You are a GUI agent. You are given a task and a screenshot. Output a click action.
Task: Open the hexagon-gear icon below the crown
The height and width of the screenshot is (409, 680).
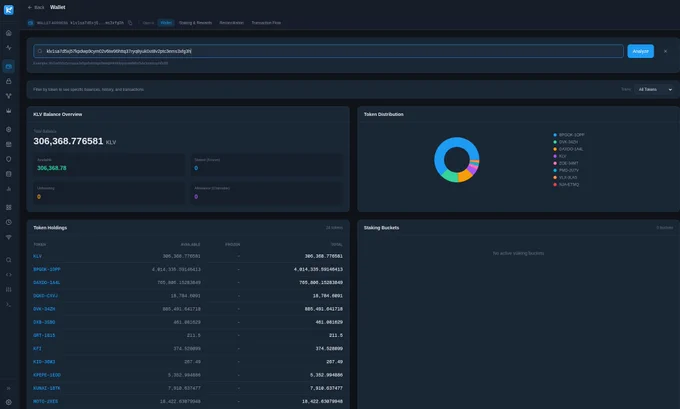coord(9,130)
